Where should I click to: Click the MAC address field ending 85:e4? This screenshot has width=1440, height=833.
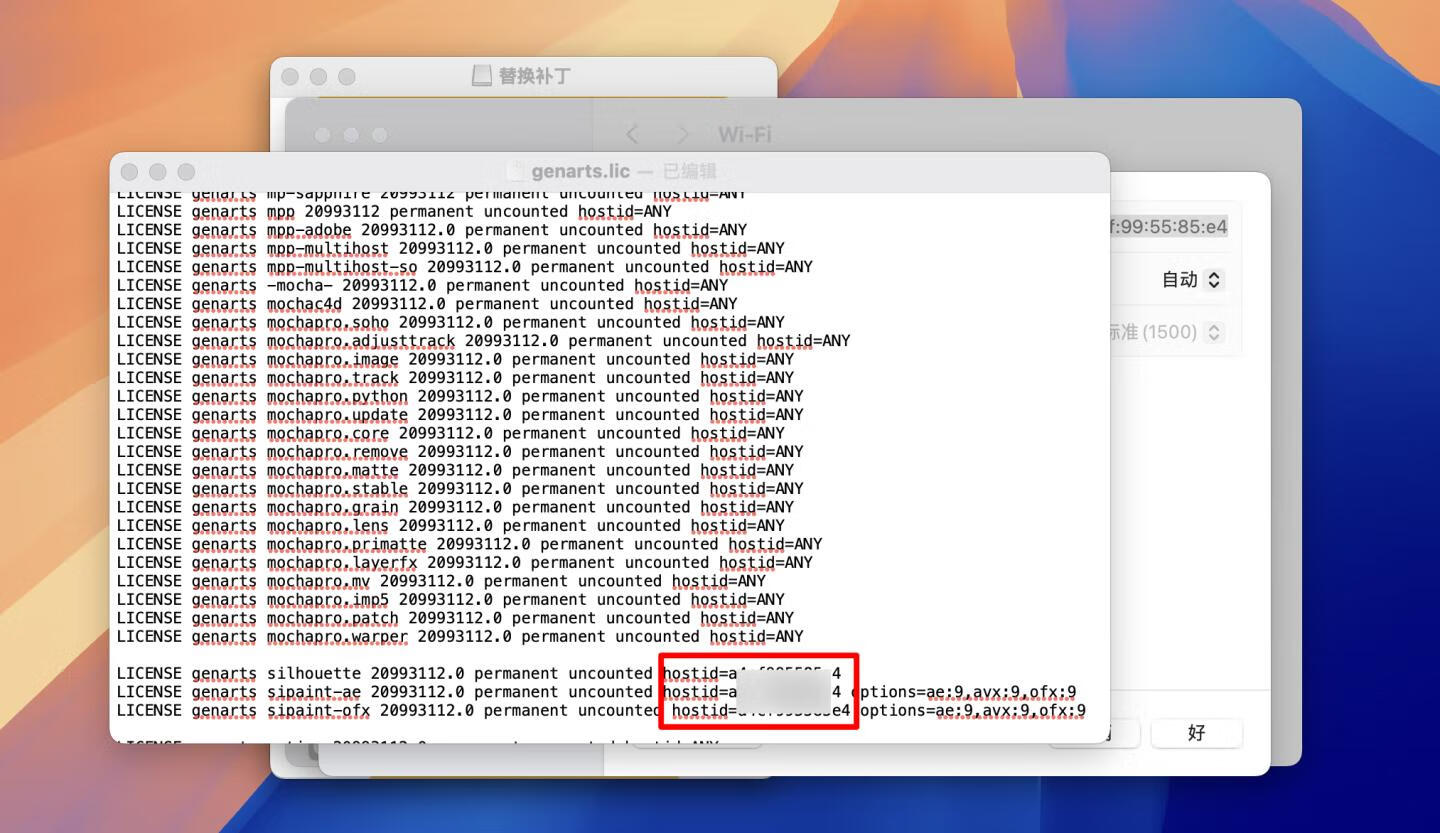(1168, 227)
